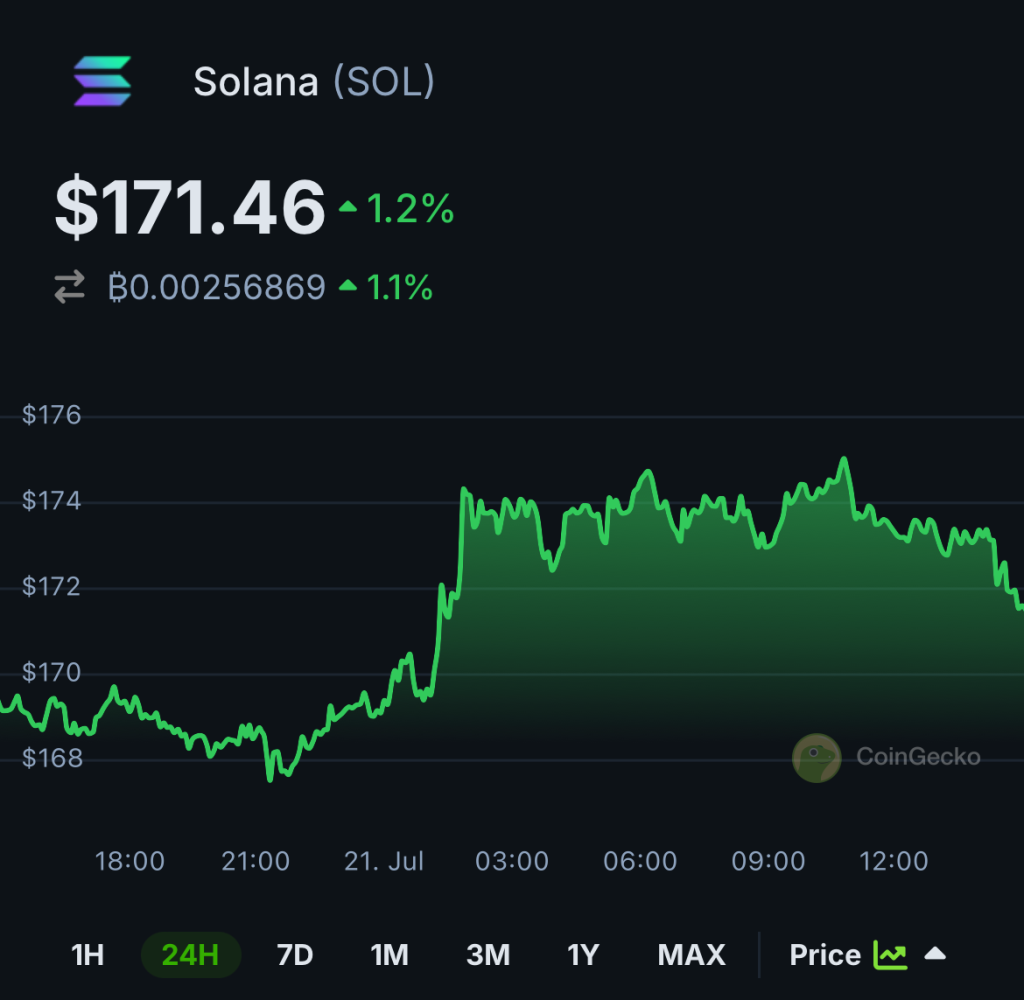Select the 1H time range

88,955
